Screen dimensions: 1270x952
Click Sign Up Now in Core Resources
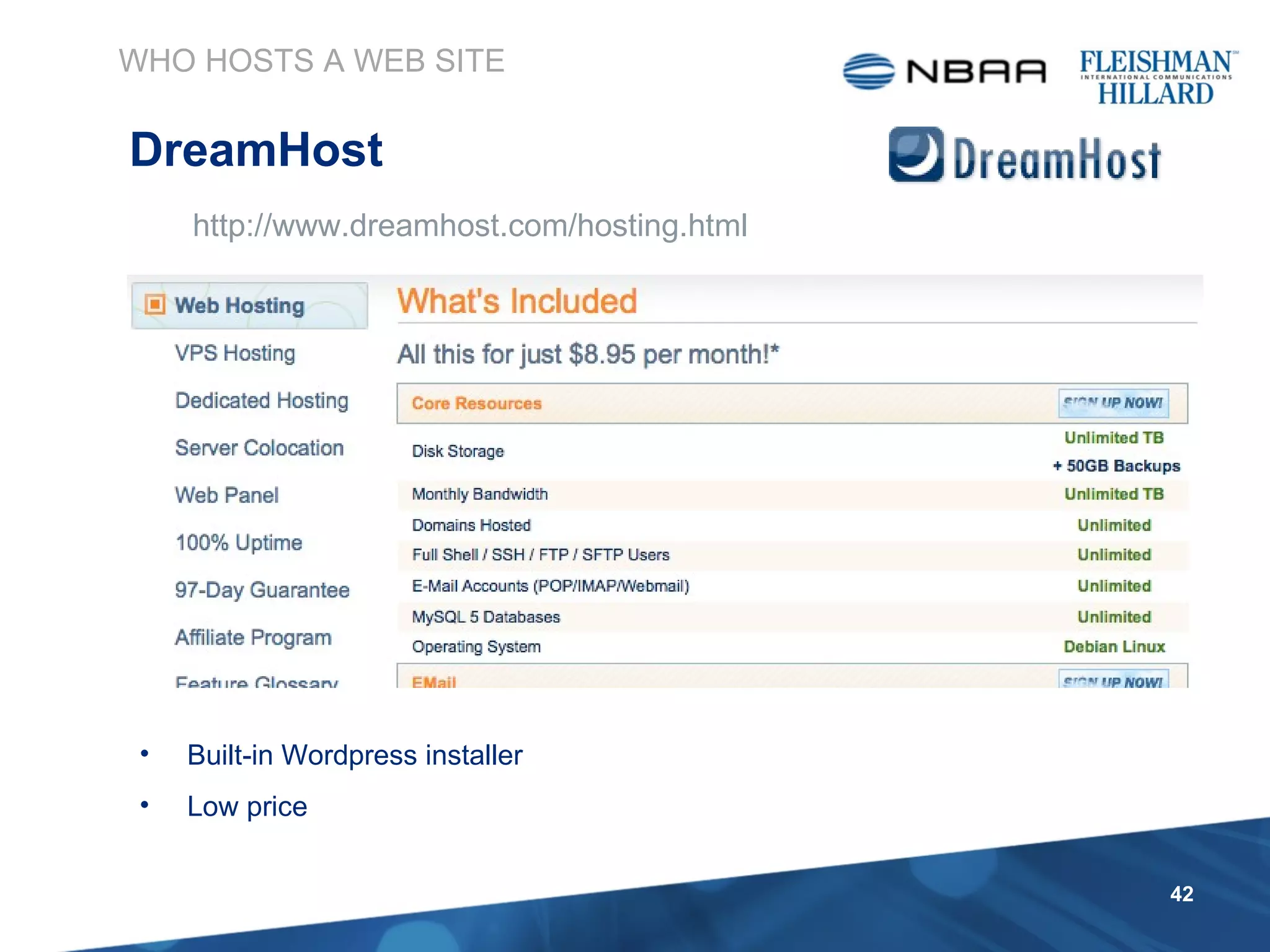(1113, 403)
